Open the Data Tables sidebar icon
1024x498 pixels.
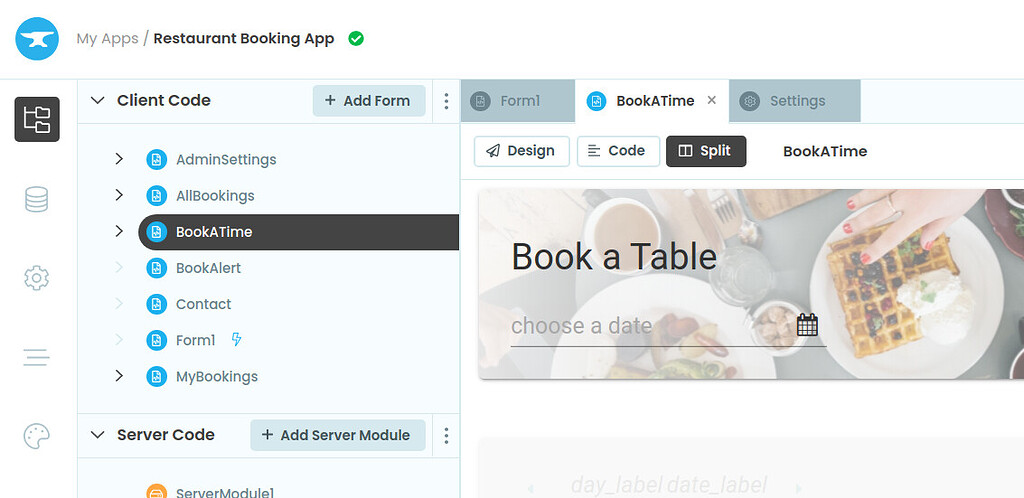[x=37, y=199]
